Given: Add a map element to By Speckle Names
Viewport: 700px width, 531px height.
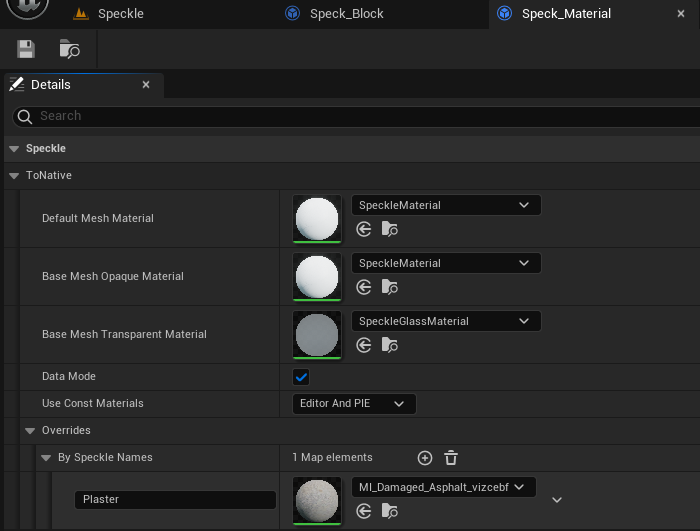Looking at the screenshot, I should [425, 458].
